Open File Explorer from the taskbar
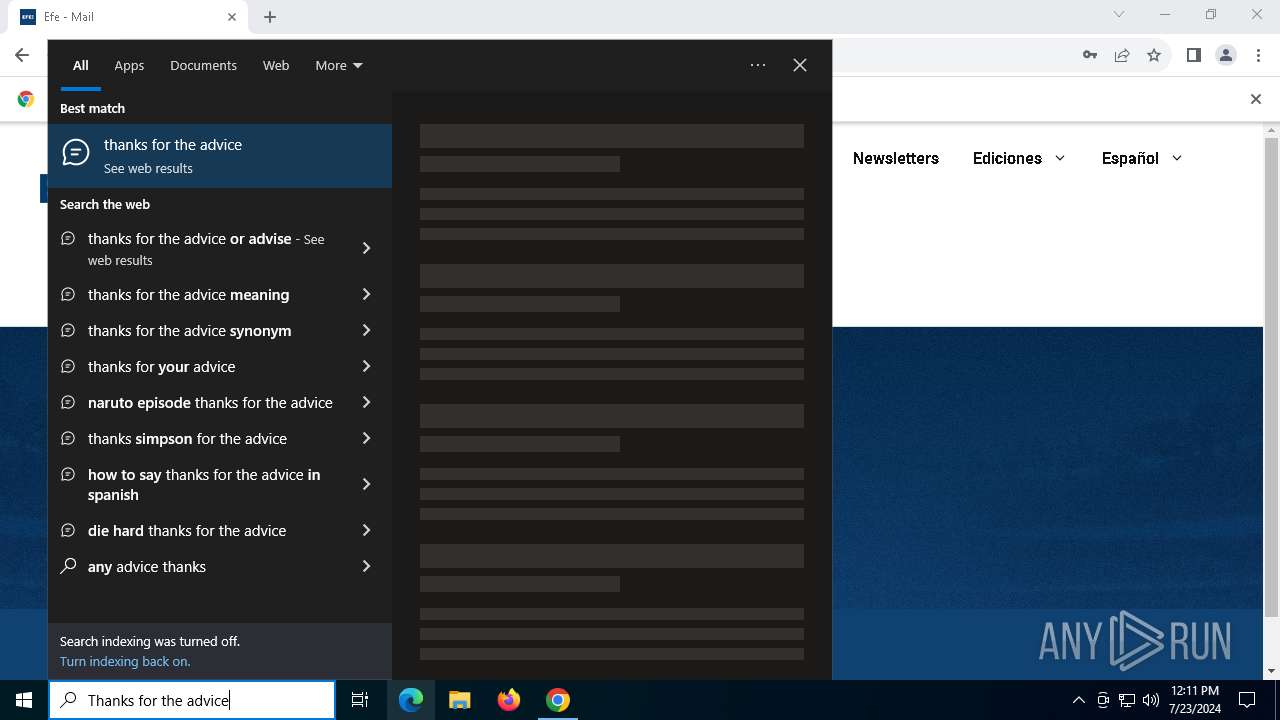1280x720 pixels. pyautogui.click(x=460, y=700)
